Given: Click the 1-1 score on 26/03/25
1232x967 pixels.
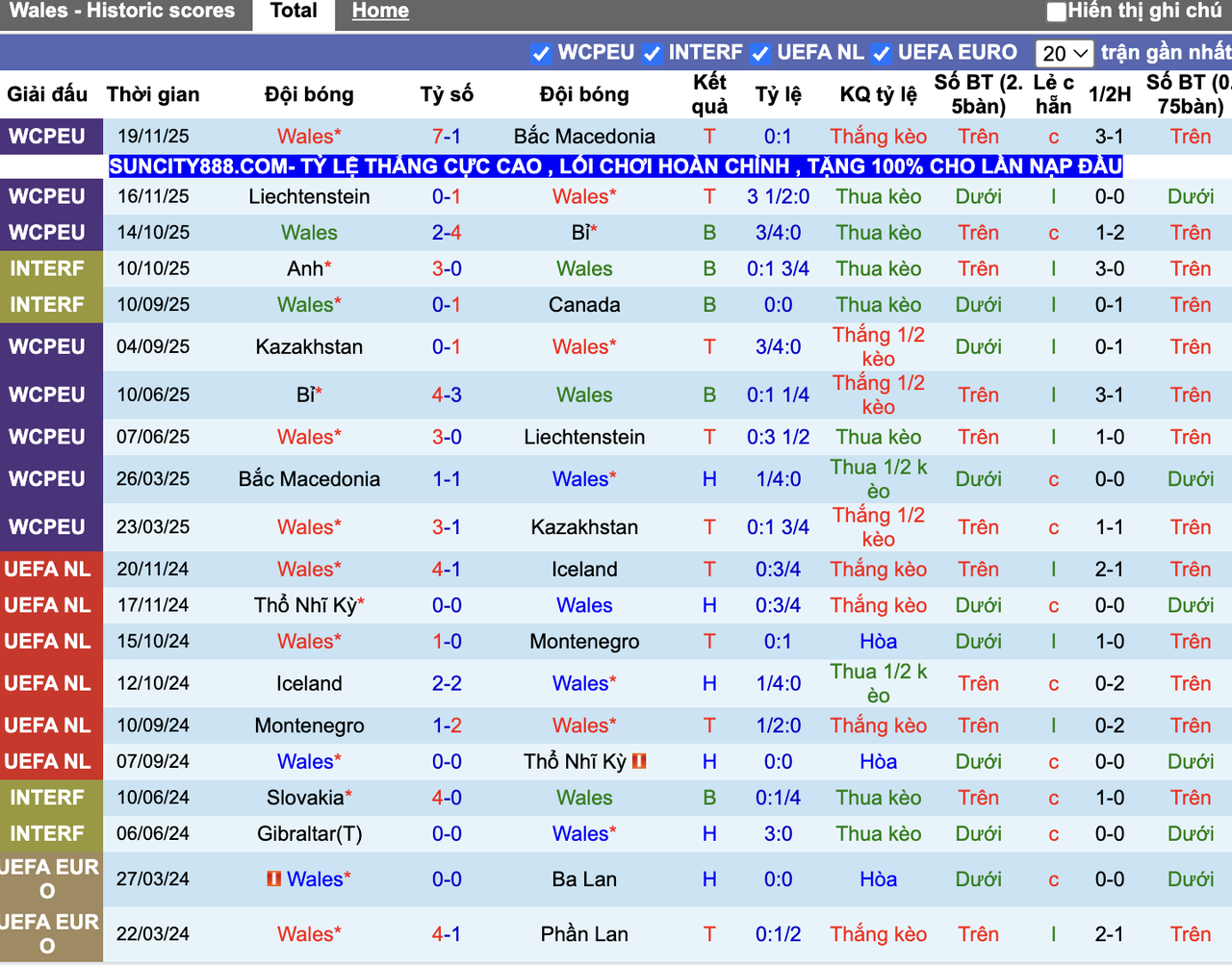Looking at the screenshot, I should [447, 479].
